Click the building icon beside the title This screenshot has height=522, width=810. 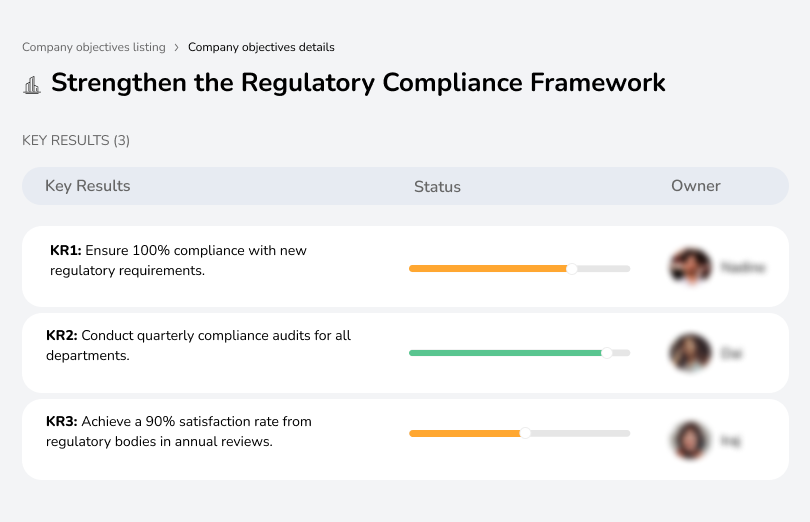pyautogui.click(x=32, y=85)
